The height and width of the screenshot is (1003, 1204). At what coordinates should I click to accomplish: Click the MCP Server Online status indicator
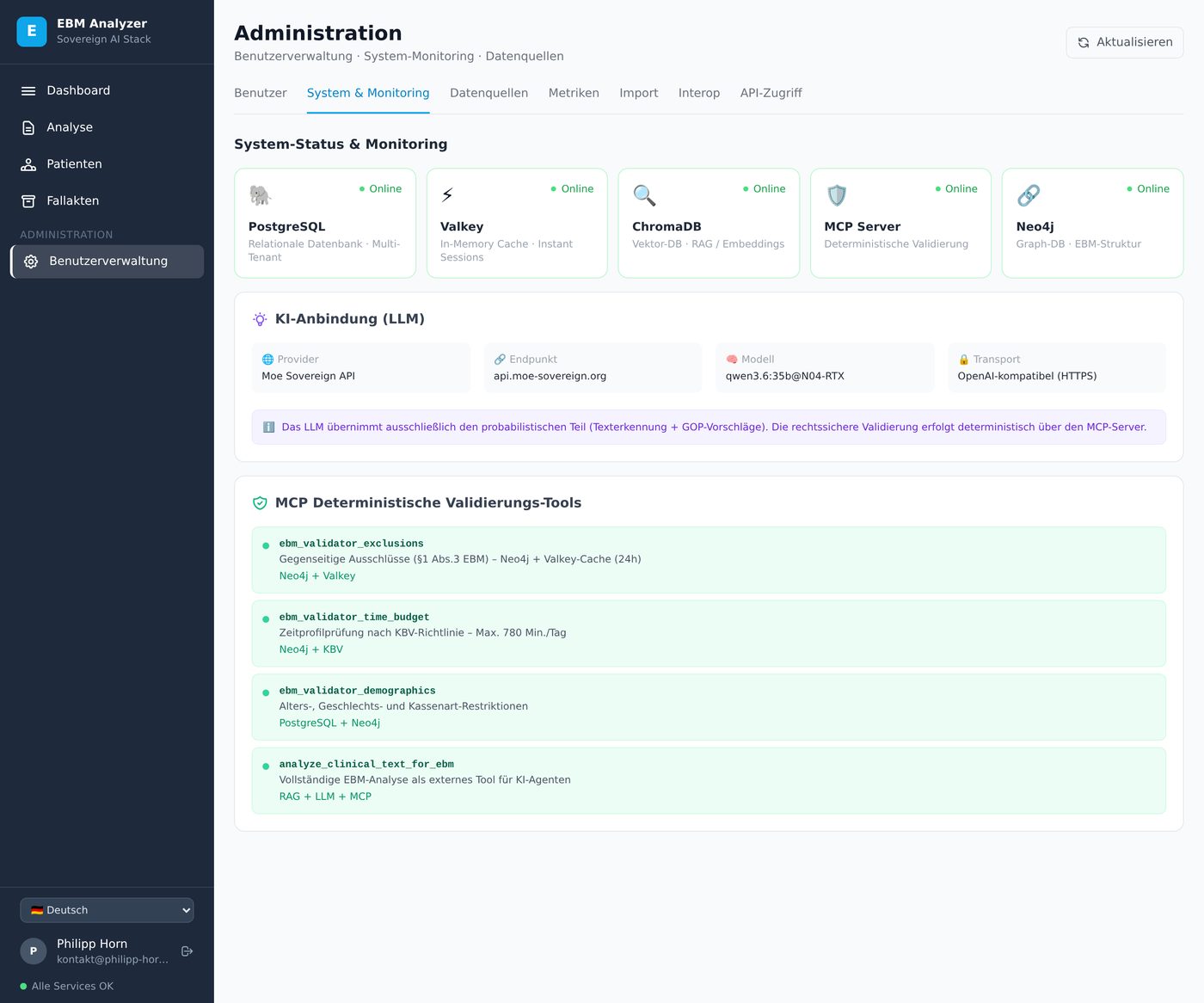(x=956, y=189)
